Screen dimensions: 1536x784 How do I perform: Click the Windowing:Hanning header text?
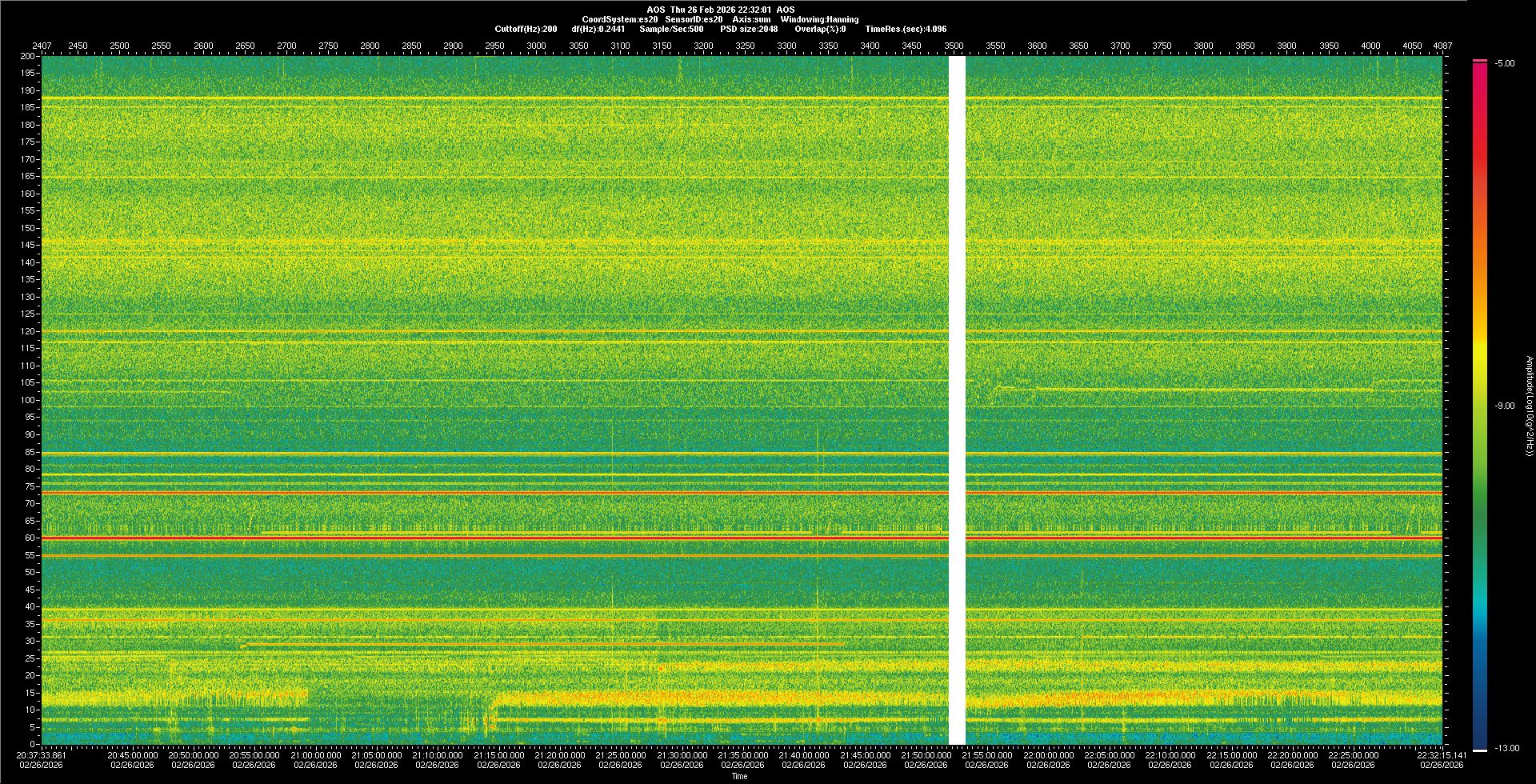(x=819, y=19)
